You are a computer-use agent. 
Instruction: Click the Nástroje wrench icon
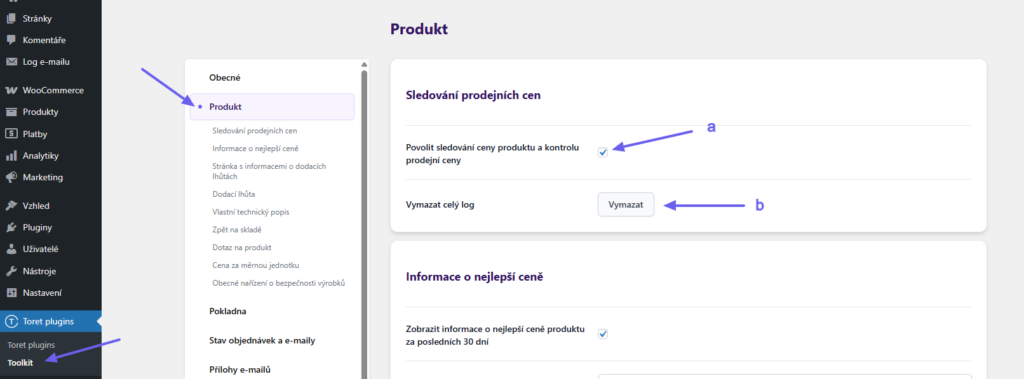coord(10,271)
